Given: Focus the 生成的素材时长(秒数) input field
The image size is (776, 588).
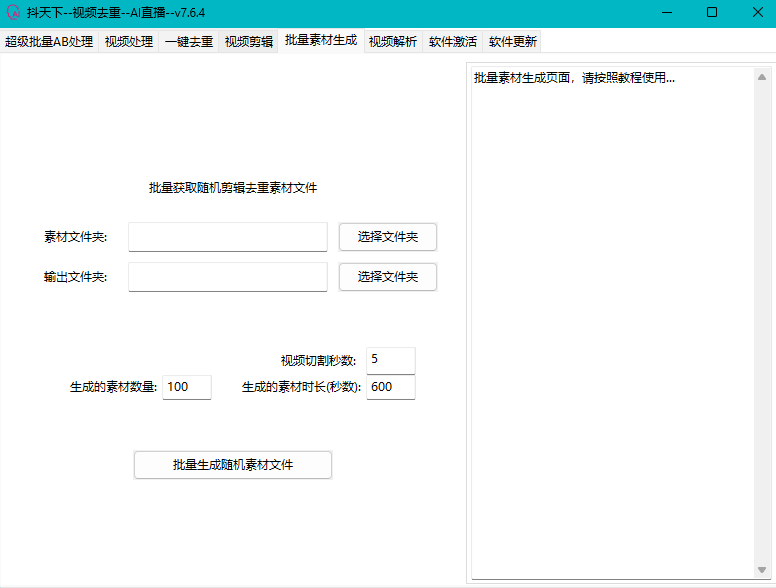Looking at the screenshot, I should pyautogui.click(x=390, y=387).
